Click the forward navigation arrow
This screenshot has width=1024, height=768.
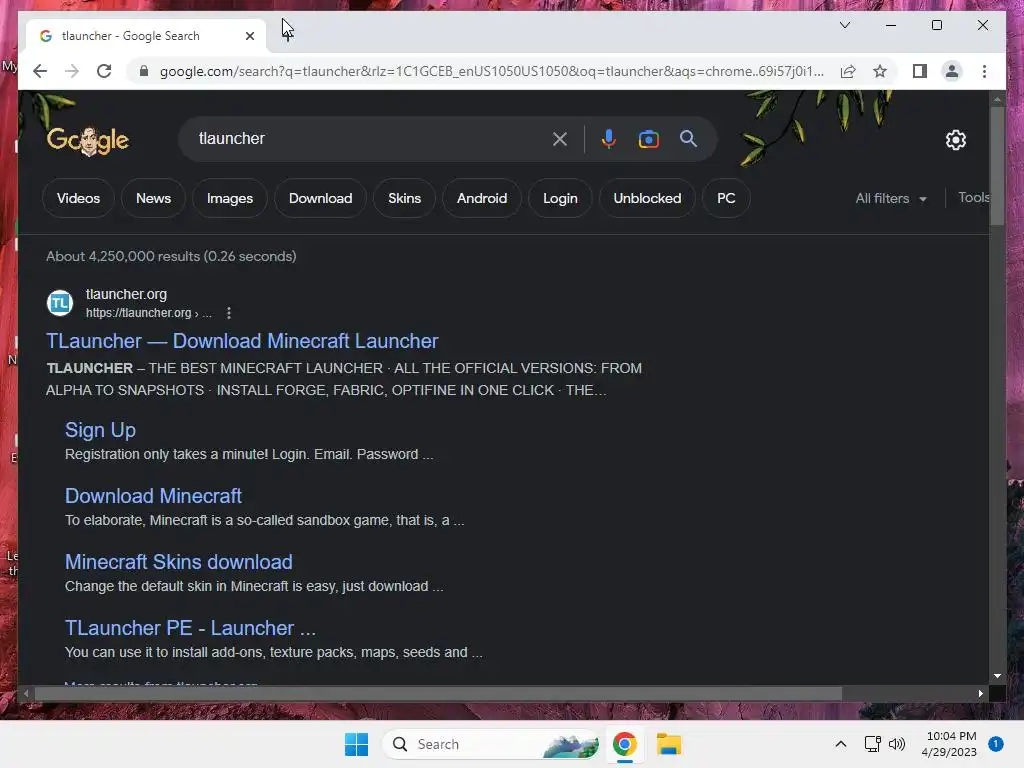click(72, 71)
